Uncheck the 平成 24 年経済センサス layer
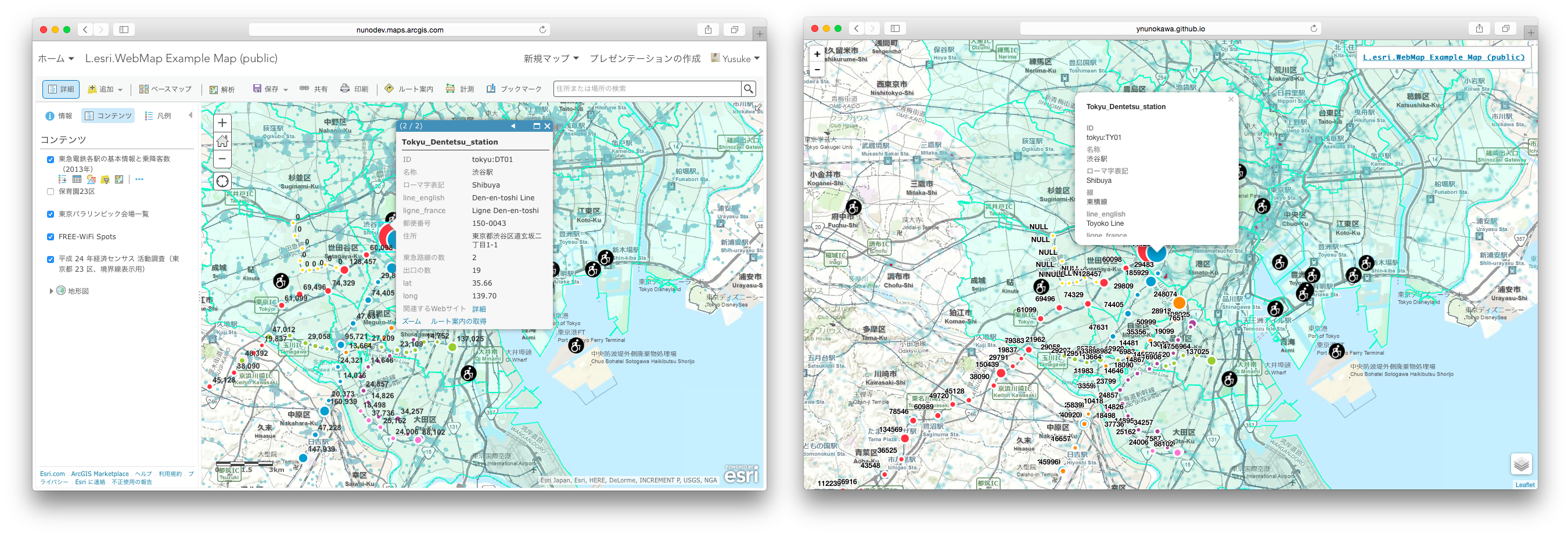1568x537 pixels. click(x=51, y=259)
